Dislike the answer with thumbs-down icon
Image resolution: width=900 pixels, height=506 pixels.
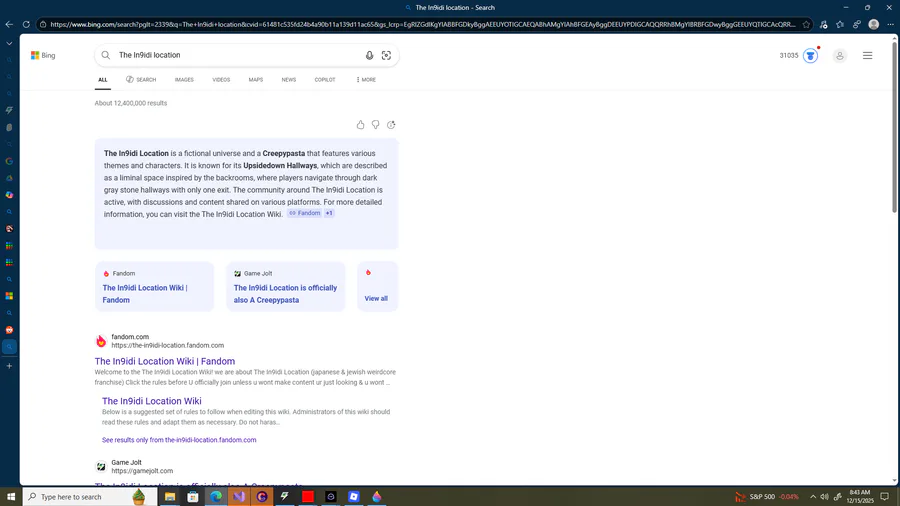click(x=375, y=124)
